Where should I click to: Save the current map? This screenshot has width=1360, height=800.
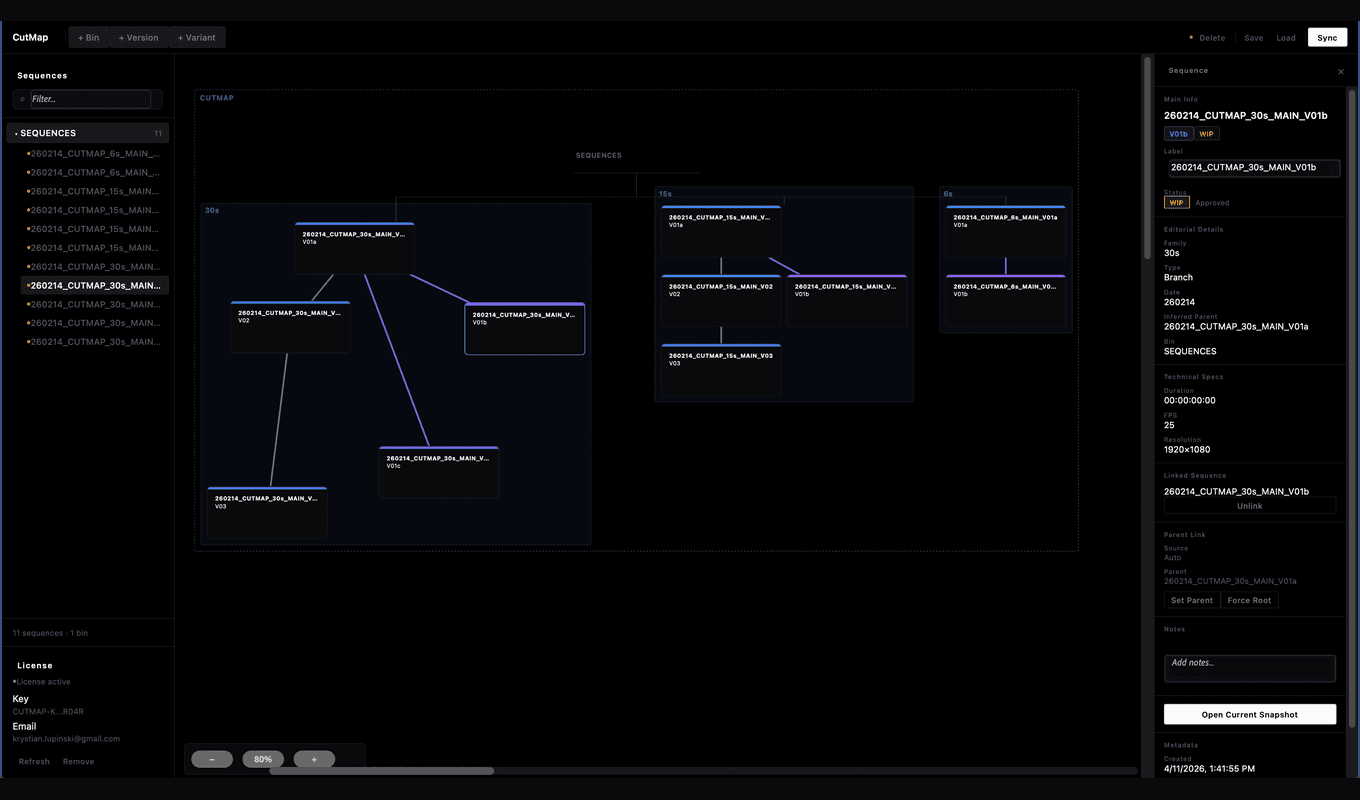pyautogui.click(x=1253, y=38)
